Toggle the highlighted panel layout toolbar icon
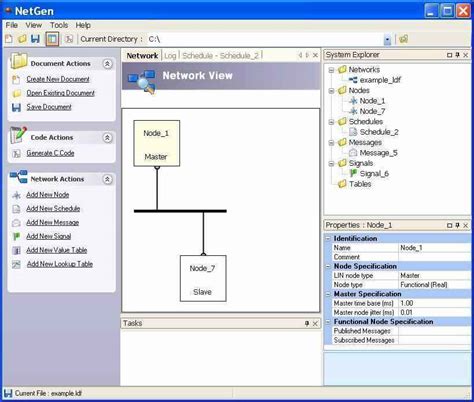Image resolution: width=474 pixels, height=402 pixels. 52,39
